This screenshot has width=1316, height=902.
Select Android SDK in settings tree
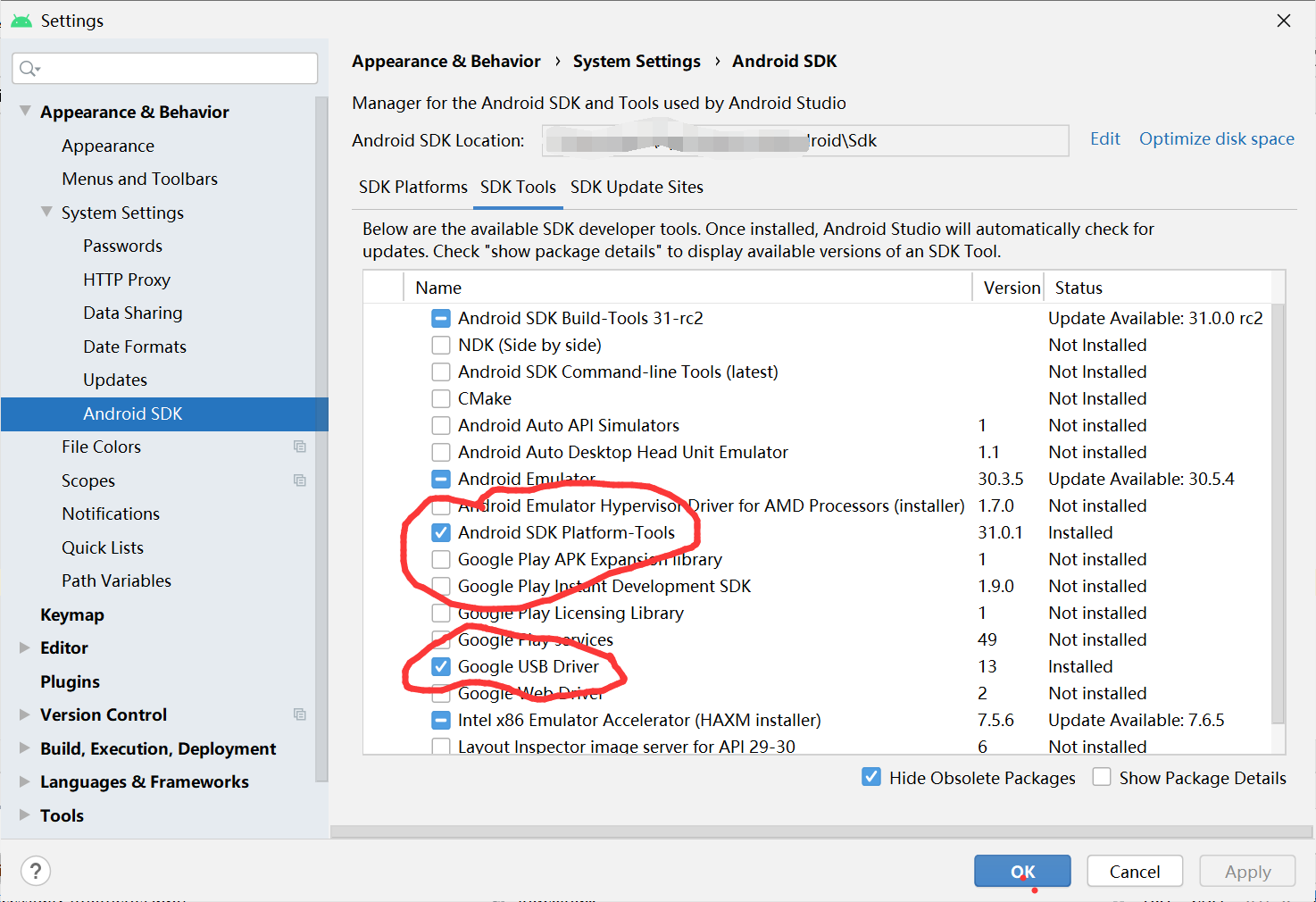pyautogui.click(x=164, y=413)
